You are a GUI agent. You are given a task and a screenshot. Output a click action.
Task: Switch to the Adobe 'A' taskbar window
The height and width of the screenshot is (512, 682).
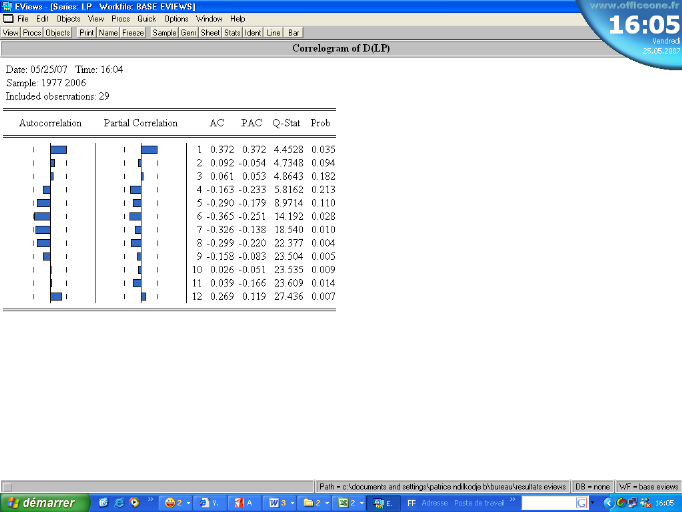pyautogui.click(x=246, y=503)
